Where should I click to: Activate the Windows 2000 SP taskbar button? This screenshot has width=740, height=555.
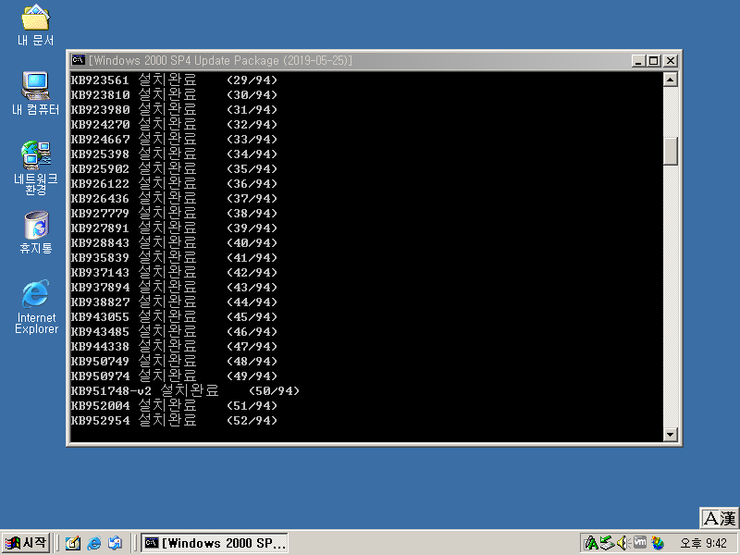[214, 543]
